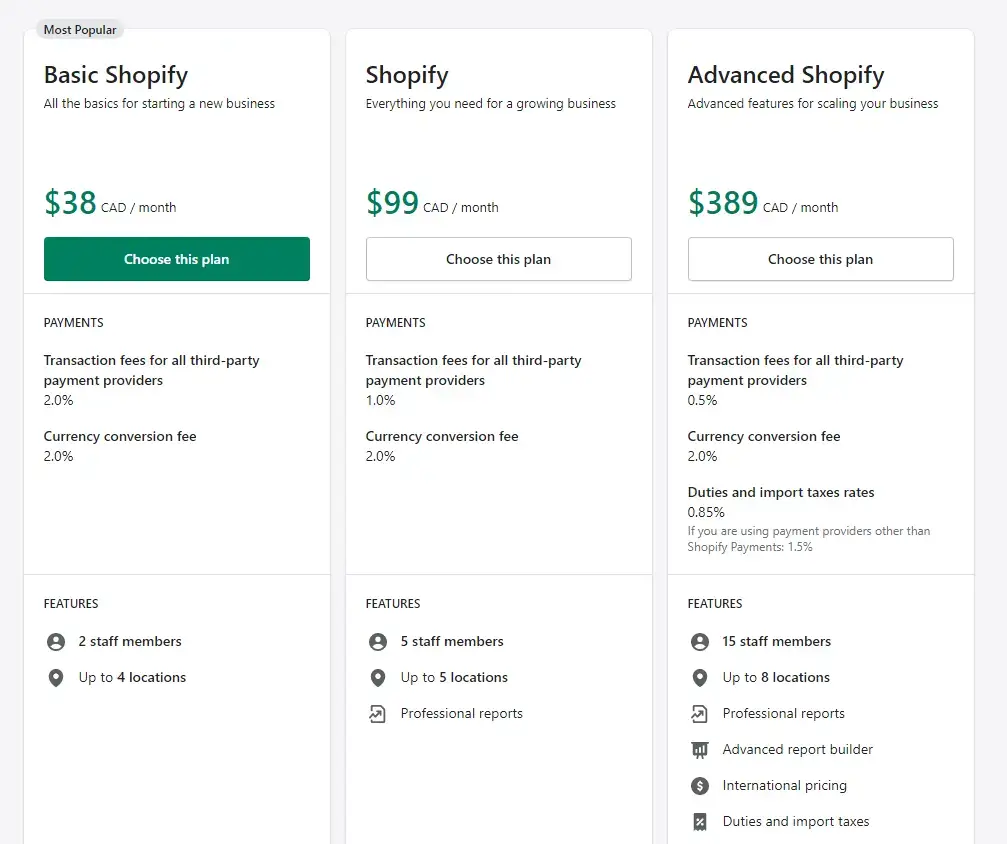1007x844 pixels.
Task: Click the 'Up to 4 locations' text
Action: 132,677
